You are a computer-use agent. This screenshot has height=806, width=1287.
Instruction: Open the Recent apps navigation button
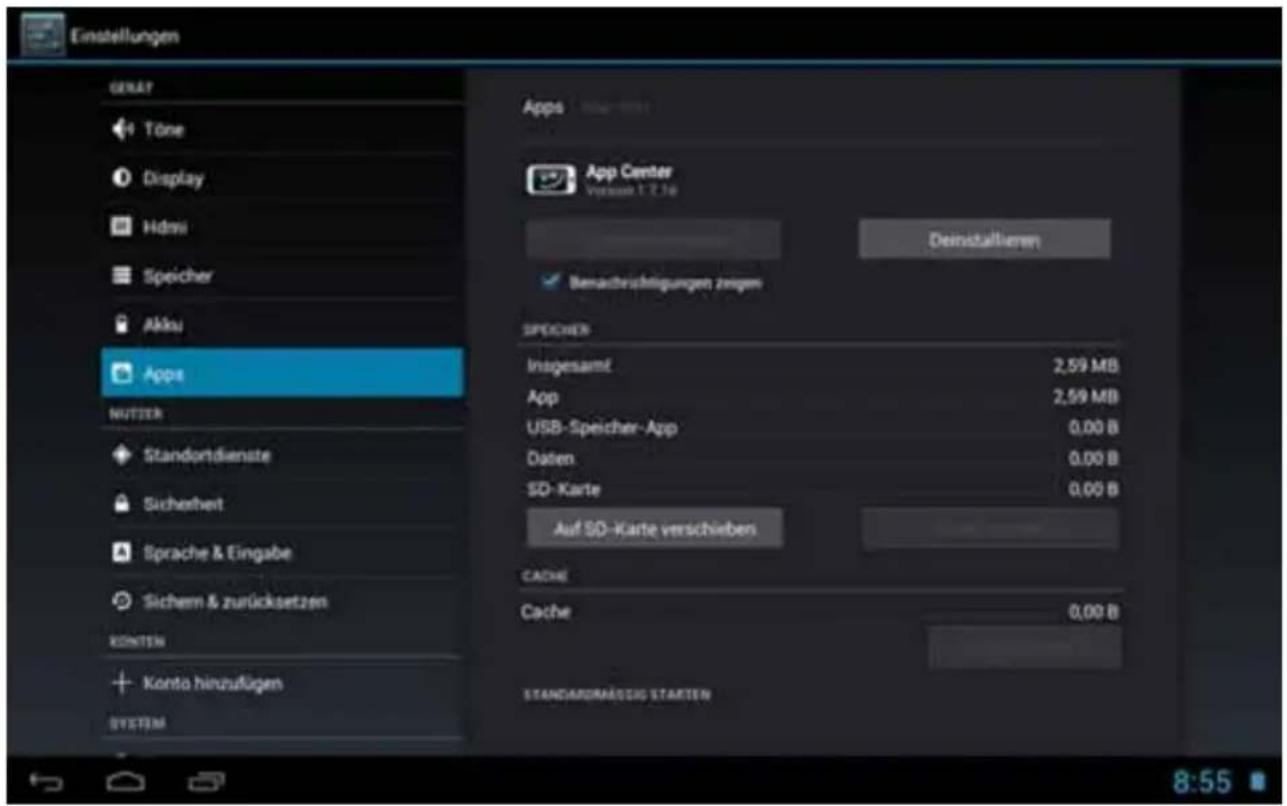click(206, 780)
